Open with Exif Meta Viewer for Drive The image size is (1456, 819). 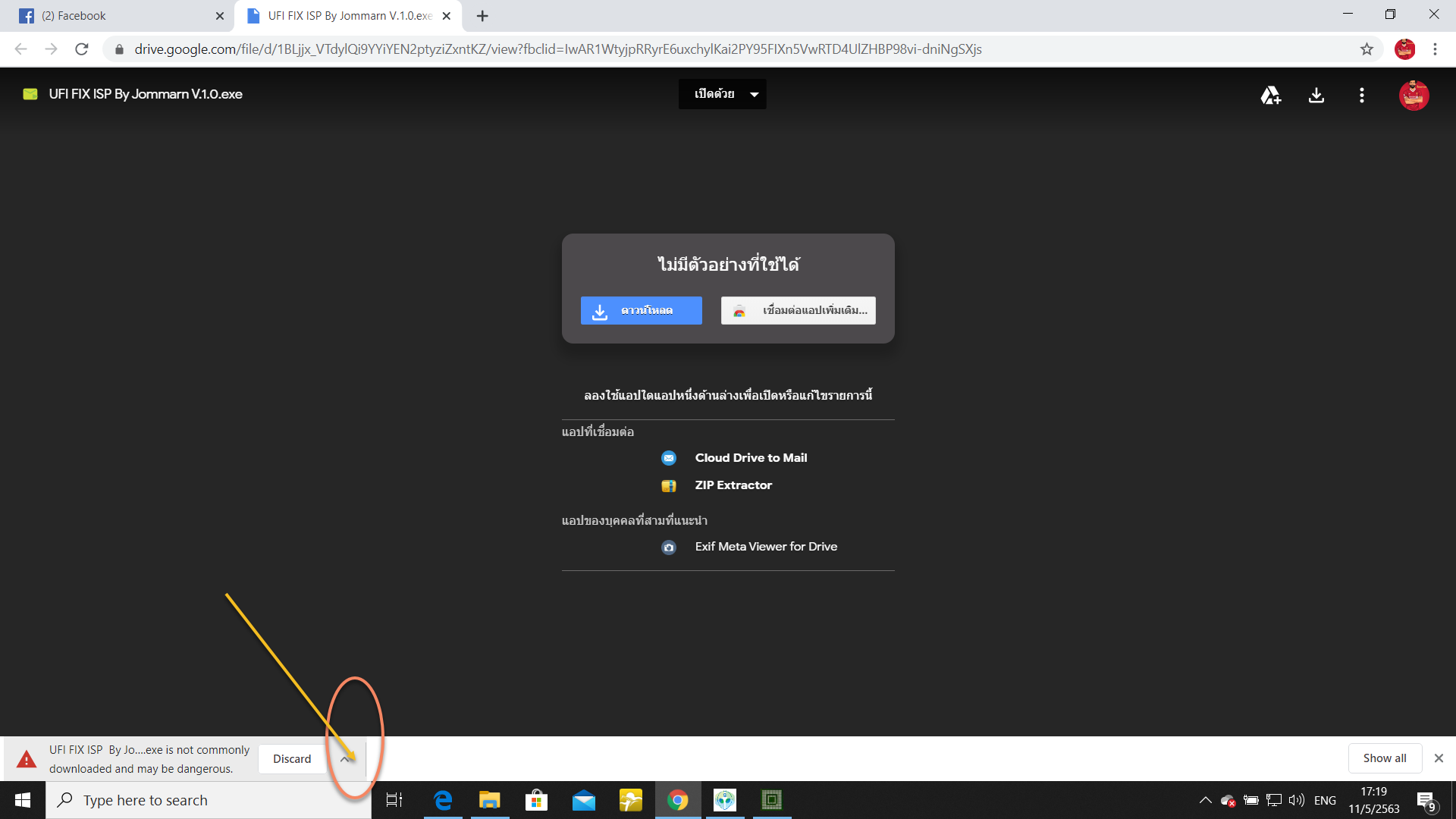pyautogui.click(x=766, y=547)
